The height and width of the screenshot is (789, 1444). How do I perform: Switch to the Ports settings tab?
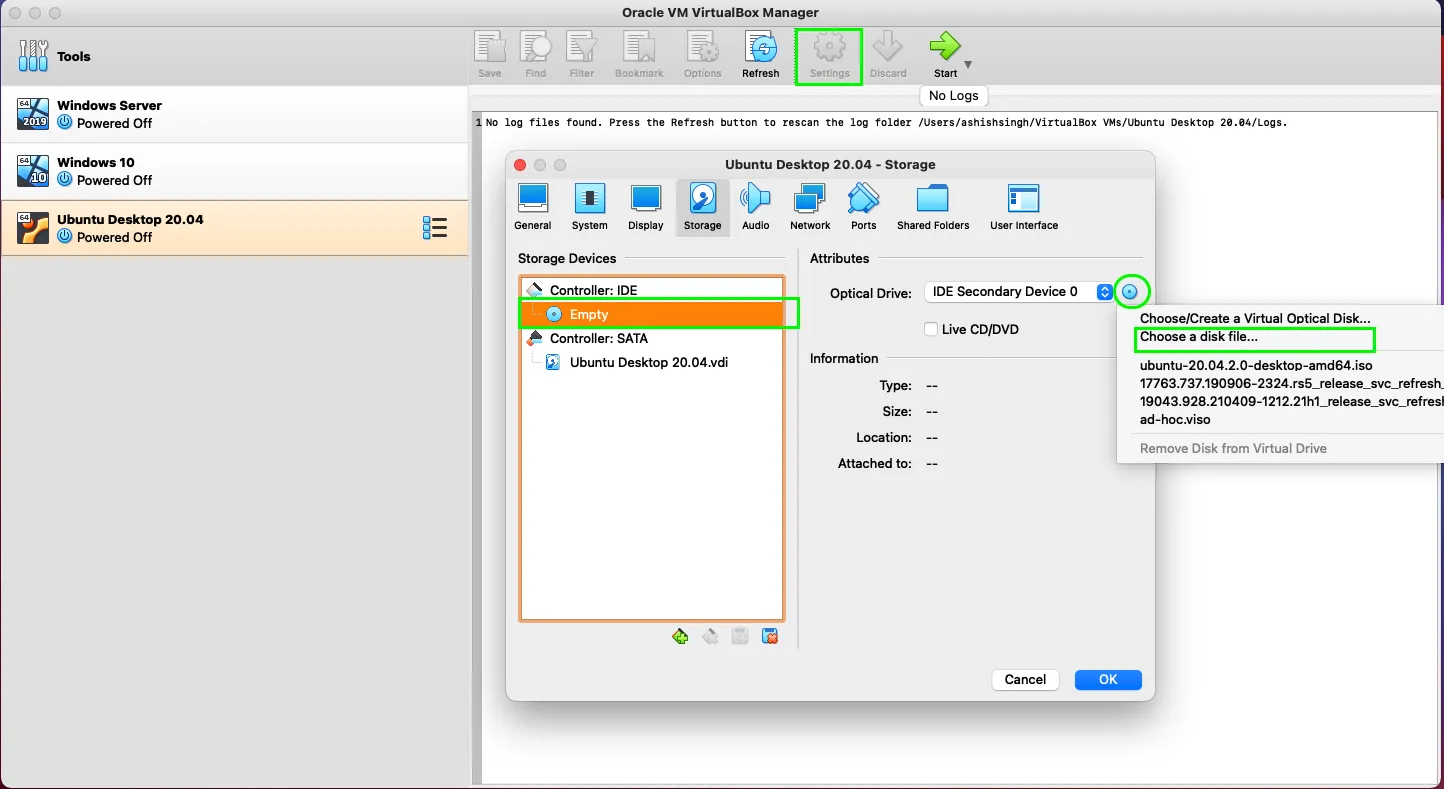864,208
